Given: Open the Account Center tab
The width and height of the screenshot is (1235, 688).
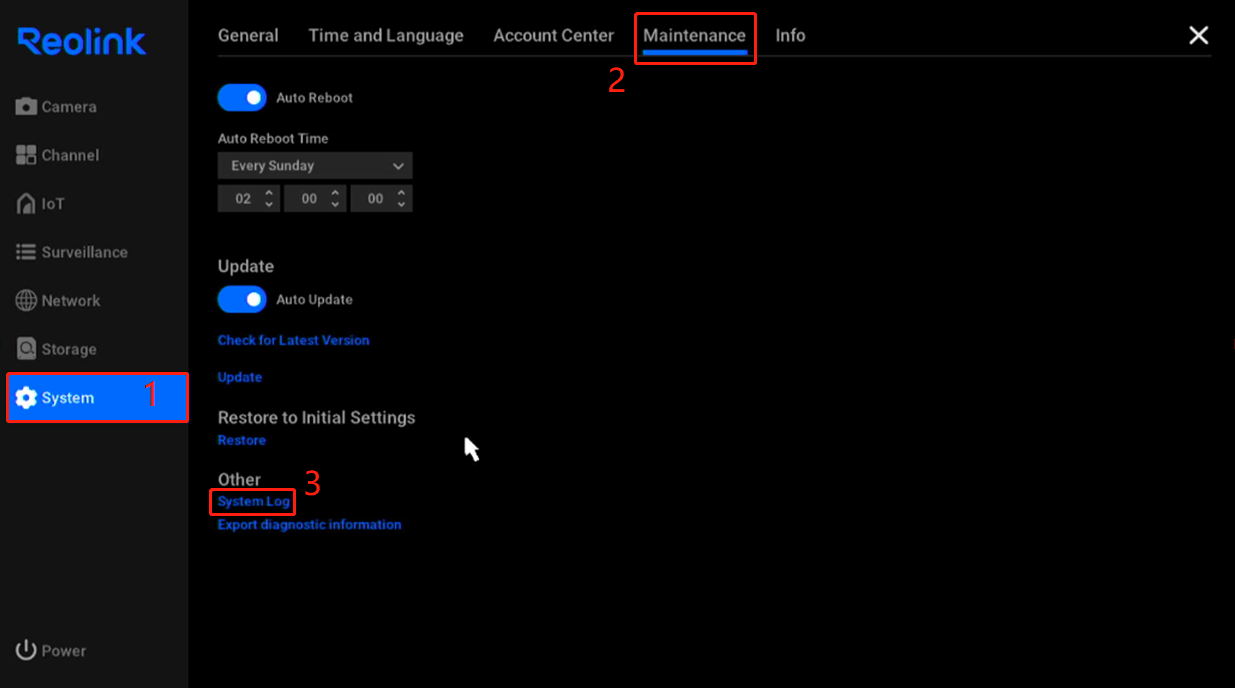Looking at the screenshot, I should click(553, 35).
